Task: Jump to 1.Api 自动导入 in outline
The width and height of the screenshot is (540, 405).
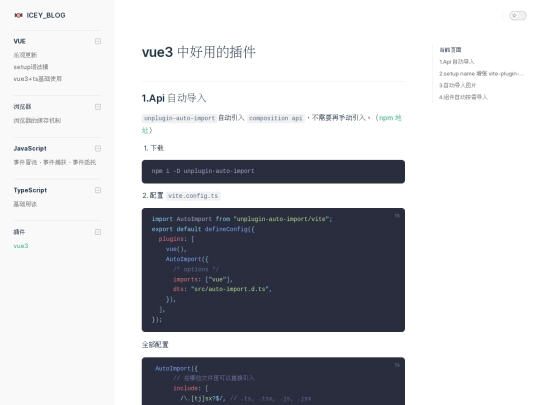Action: pyautogui.click(x=457, y=62)
